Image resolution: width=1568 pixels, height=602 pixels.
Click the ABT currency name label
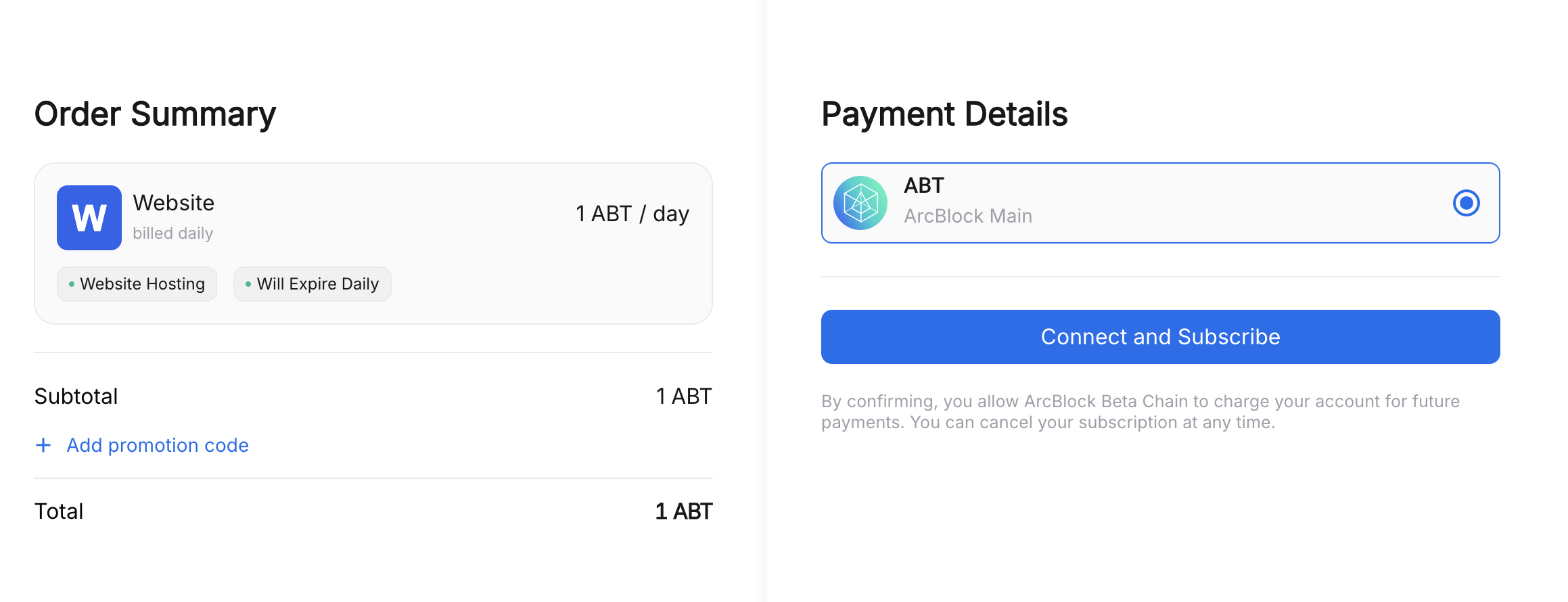[x=924, y=185]
